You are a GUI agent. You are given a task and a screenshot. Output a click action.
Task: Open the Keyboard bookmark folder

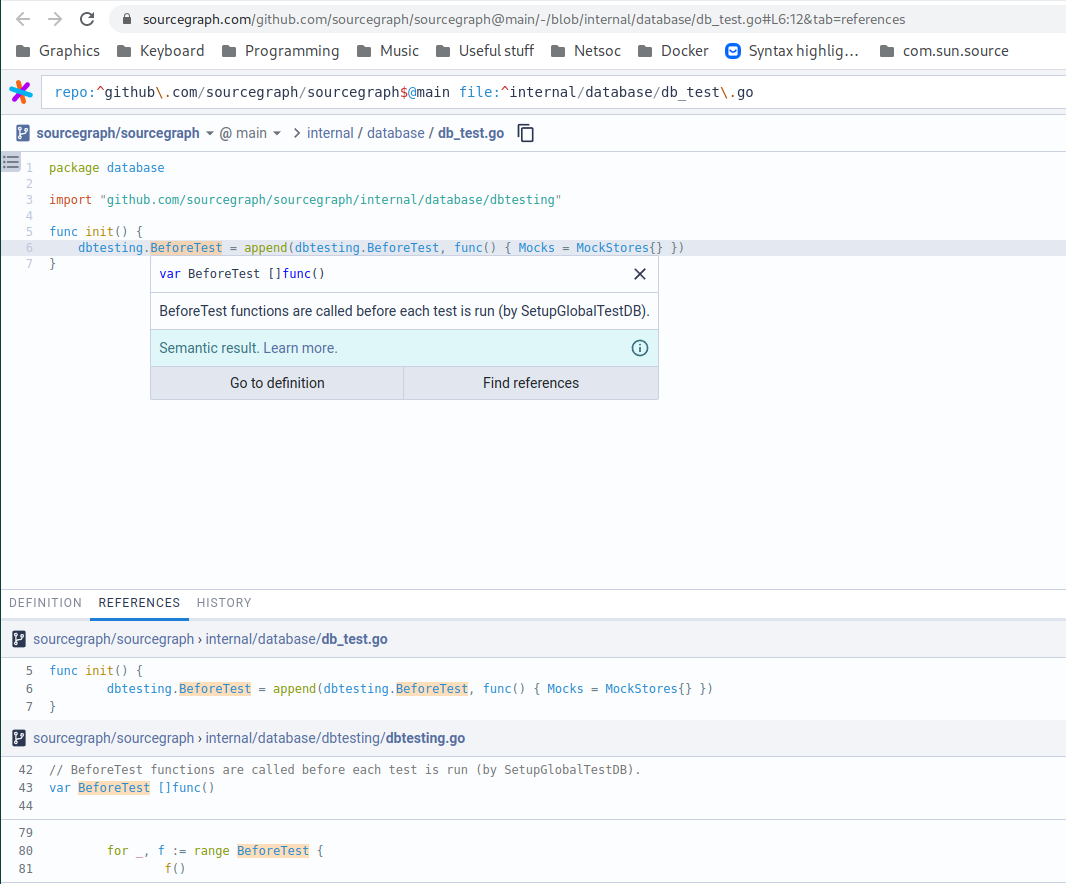click(160, 51)
